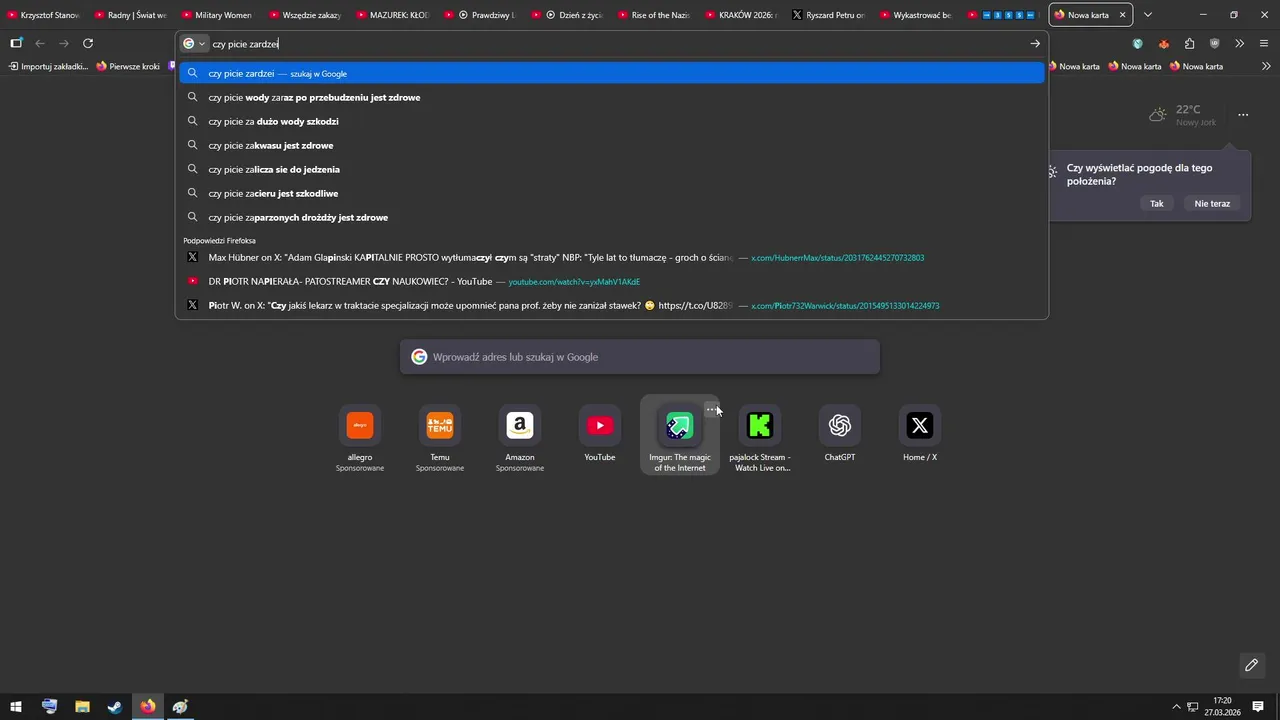
Task: Click the sidebar toggle icon left of Back
Action: (x=16, y=44)
